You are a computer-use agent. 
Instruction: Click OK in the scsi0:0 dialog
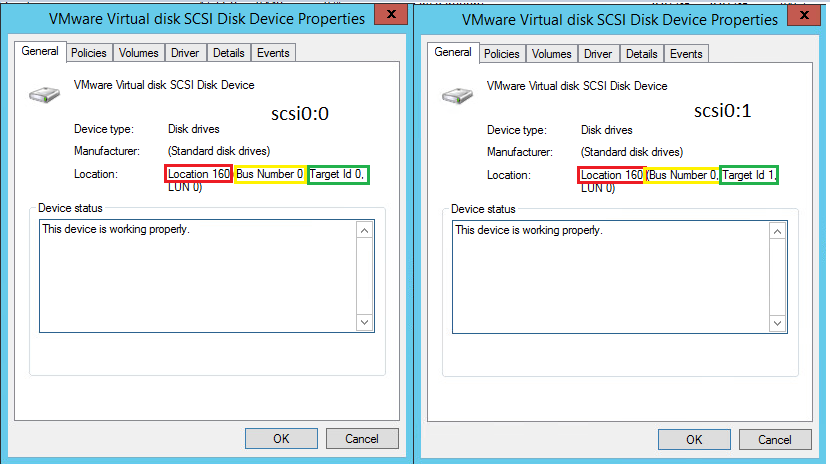point(281,438)
